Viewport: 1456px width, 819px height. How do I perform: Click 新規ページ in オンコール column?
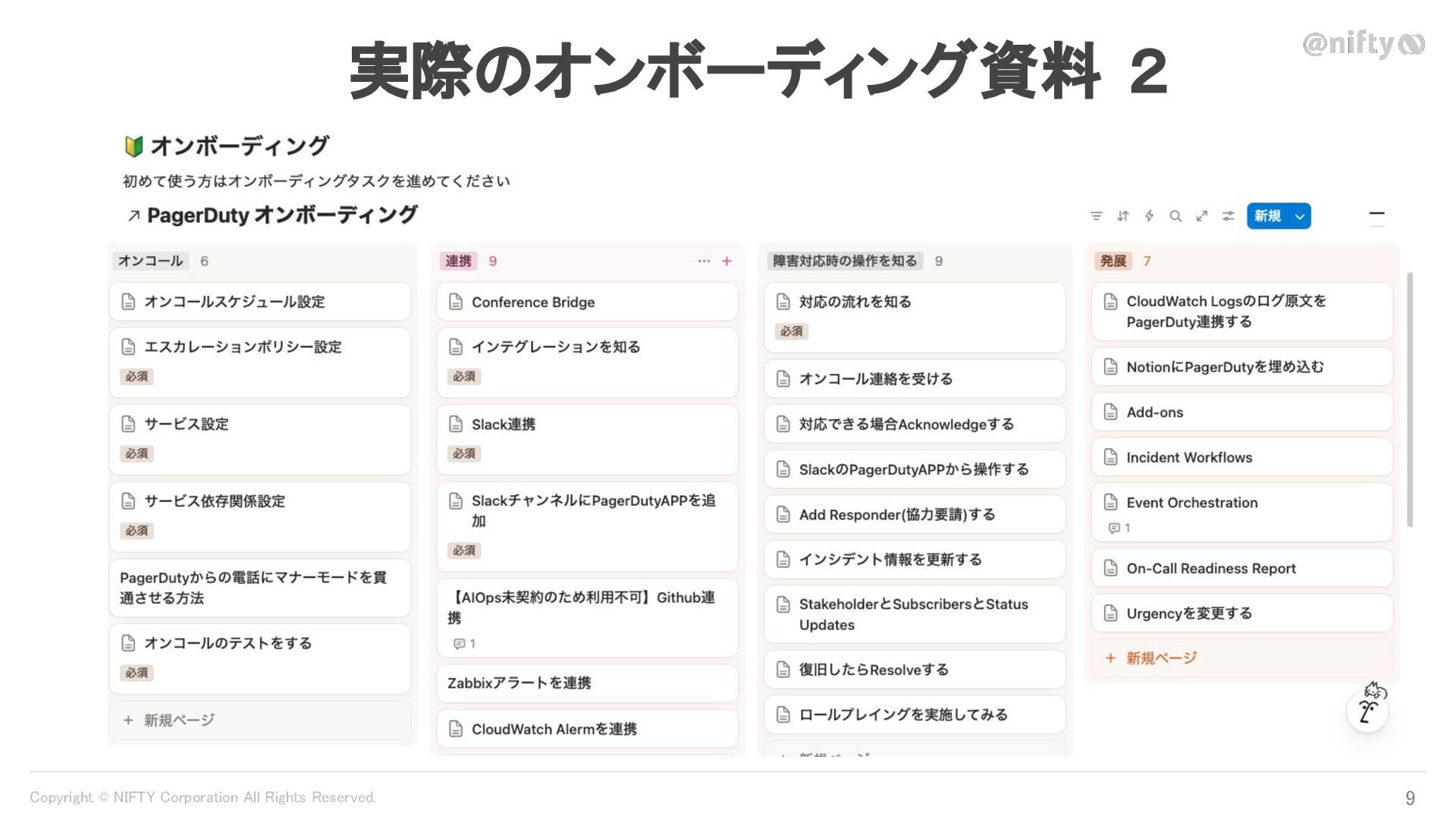179,720
